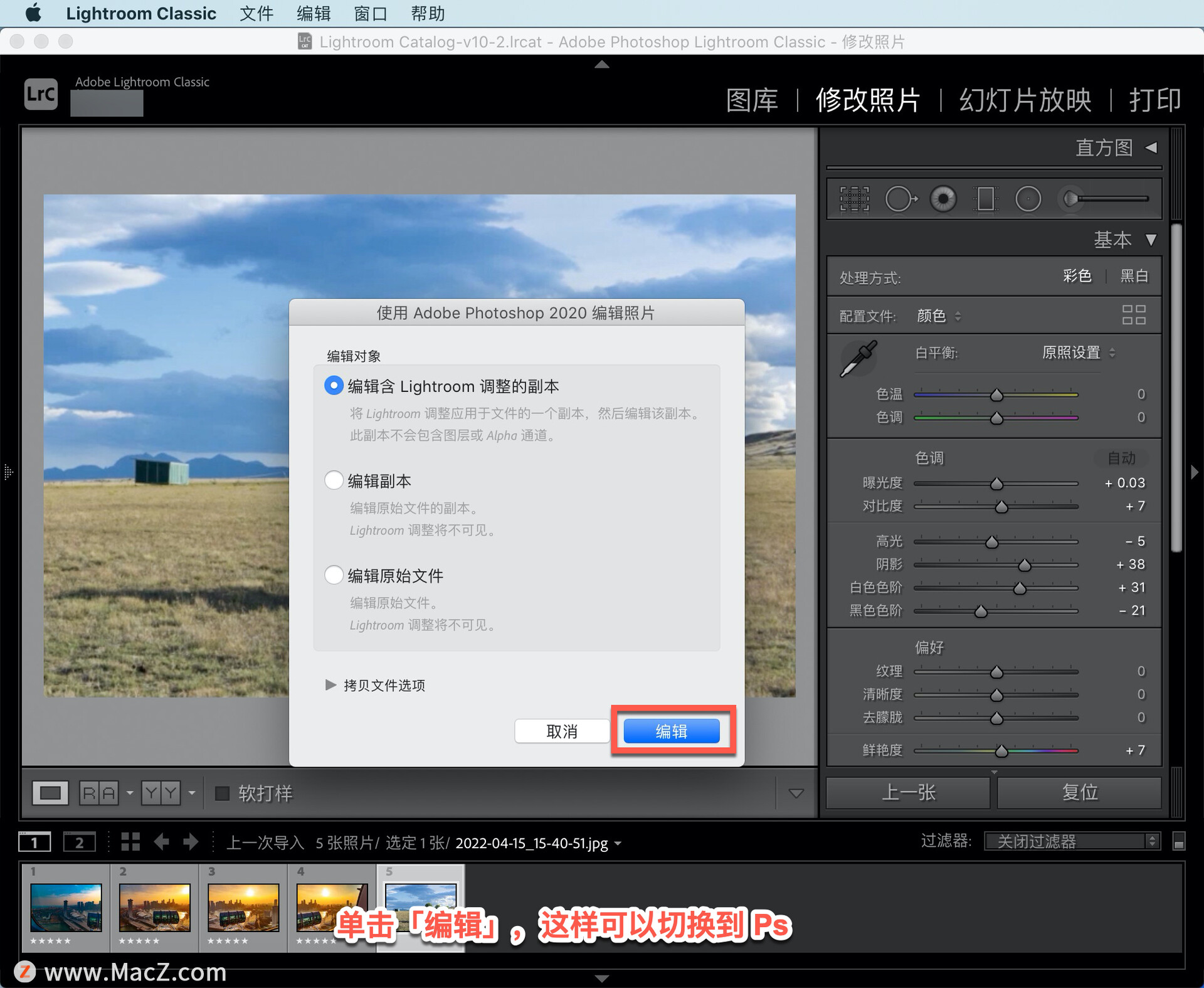The width and height of the screenshot is (1204, 988).
Task: Toggle the Y|Y before/after view icon
Action: tap(161, 793)
